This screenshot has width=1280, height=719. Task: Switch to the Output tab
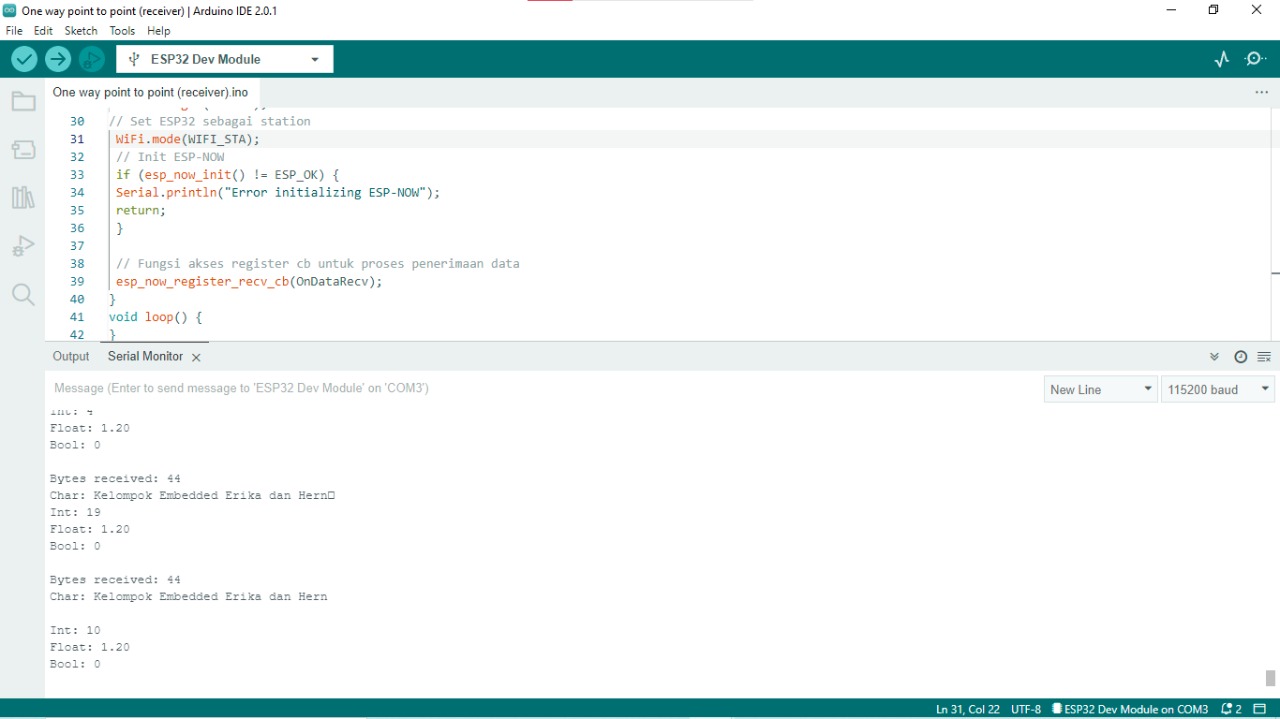(70, 356)
